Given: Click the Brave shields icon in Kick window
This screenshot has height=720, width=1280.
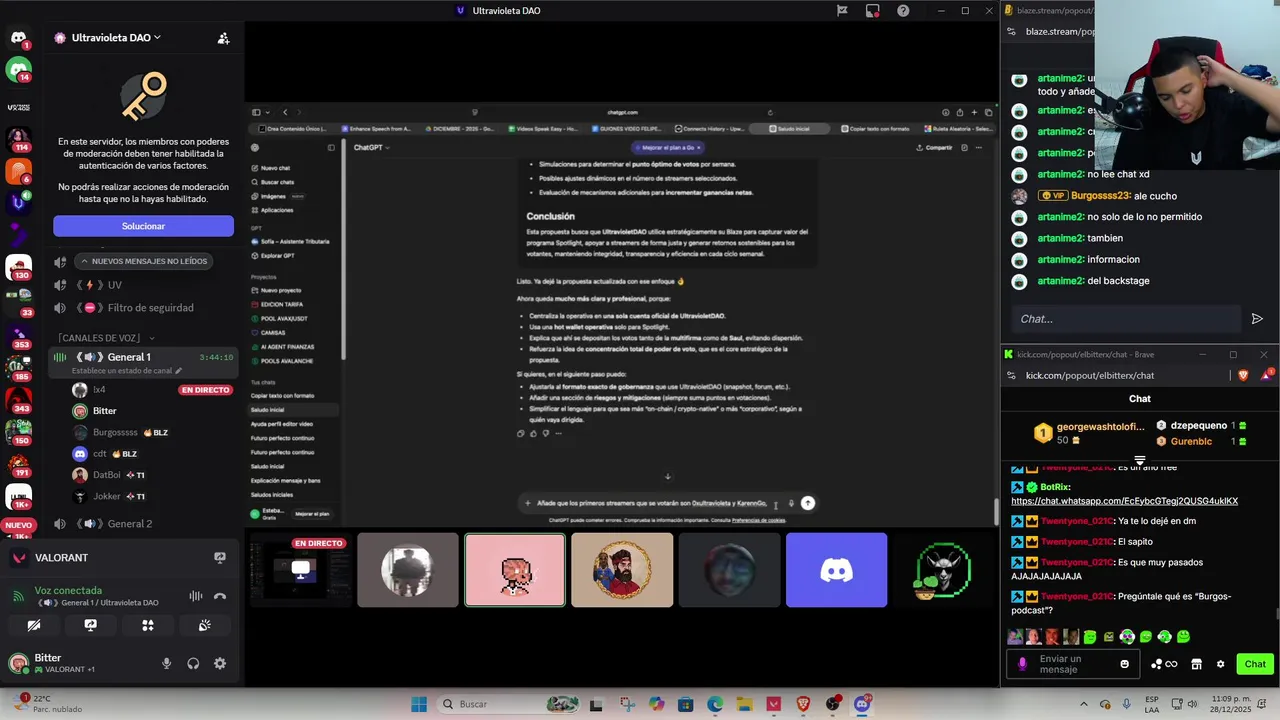Looking at the screenshot, I should click(x=1243, y=375).
